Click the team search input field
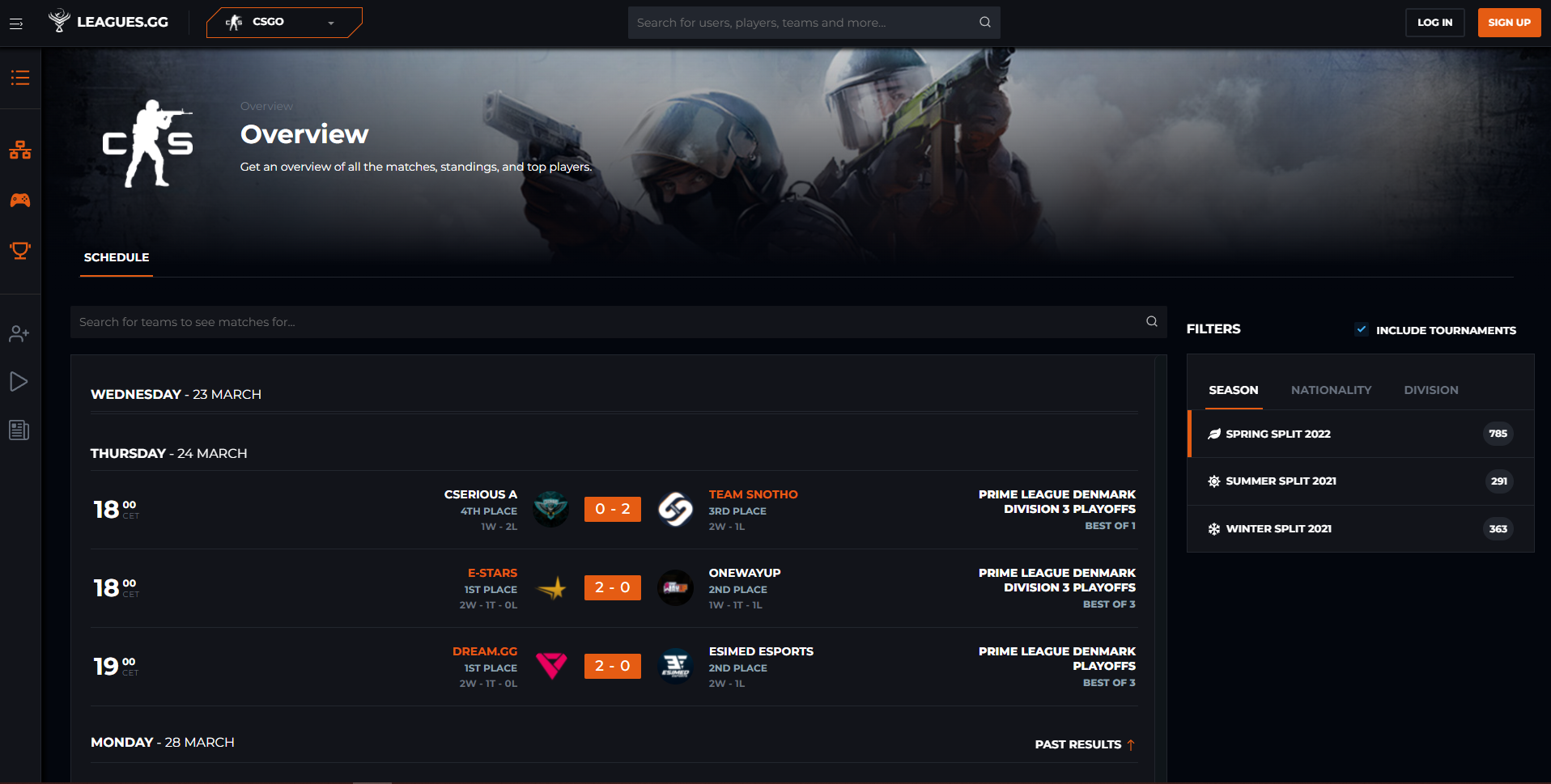This screenshot has height=784, width=1551. click(x=607, y=322)
